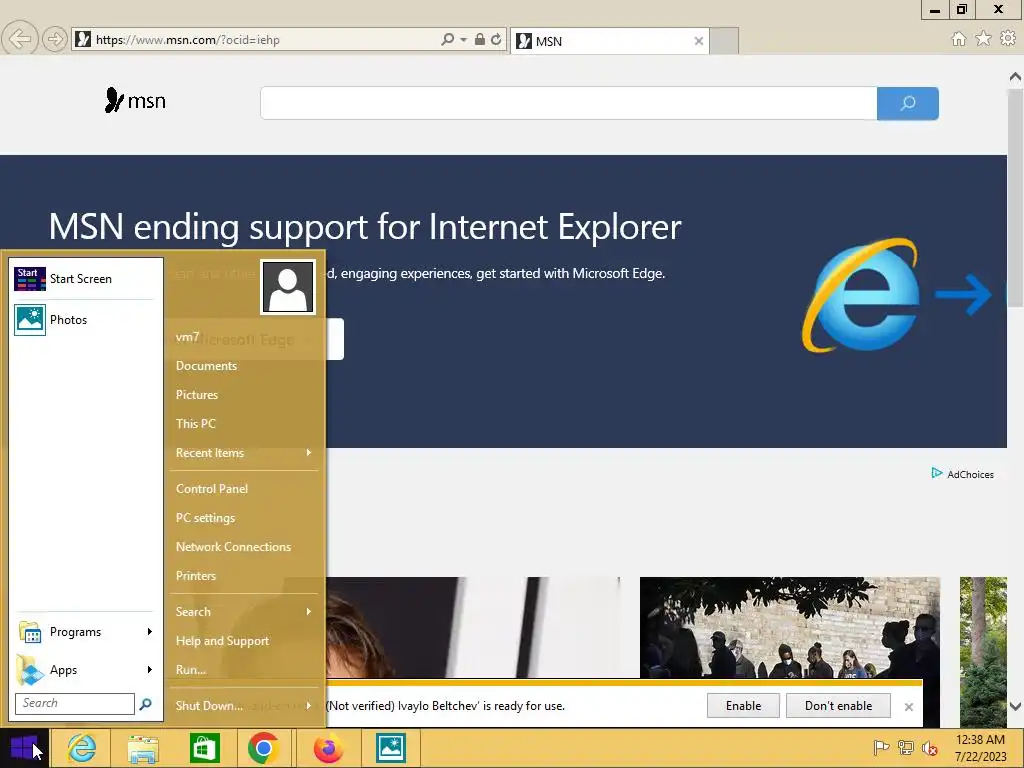Expand the Shut Down... options arrow

tap(309, 705)
